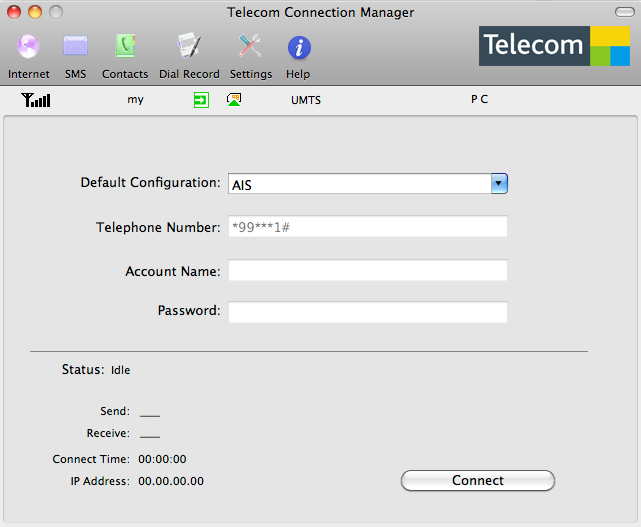Expand the Default Configuration dropdown arrow
The width and height of the screenshot is (641, 527).
(x=499, y=184)
